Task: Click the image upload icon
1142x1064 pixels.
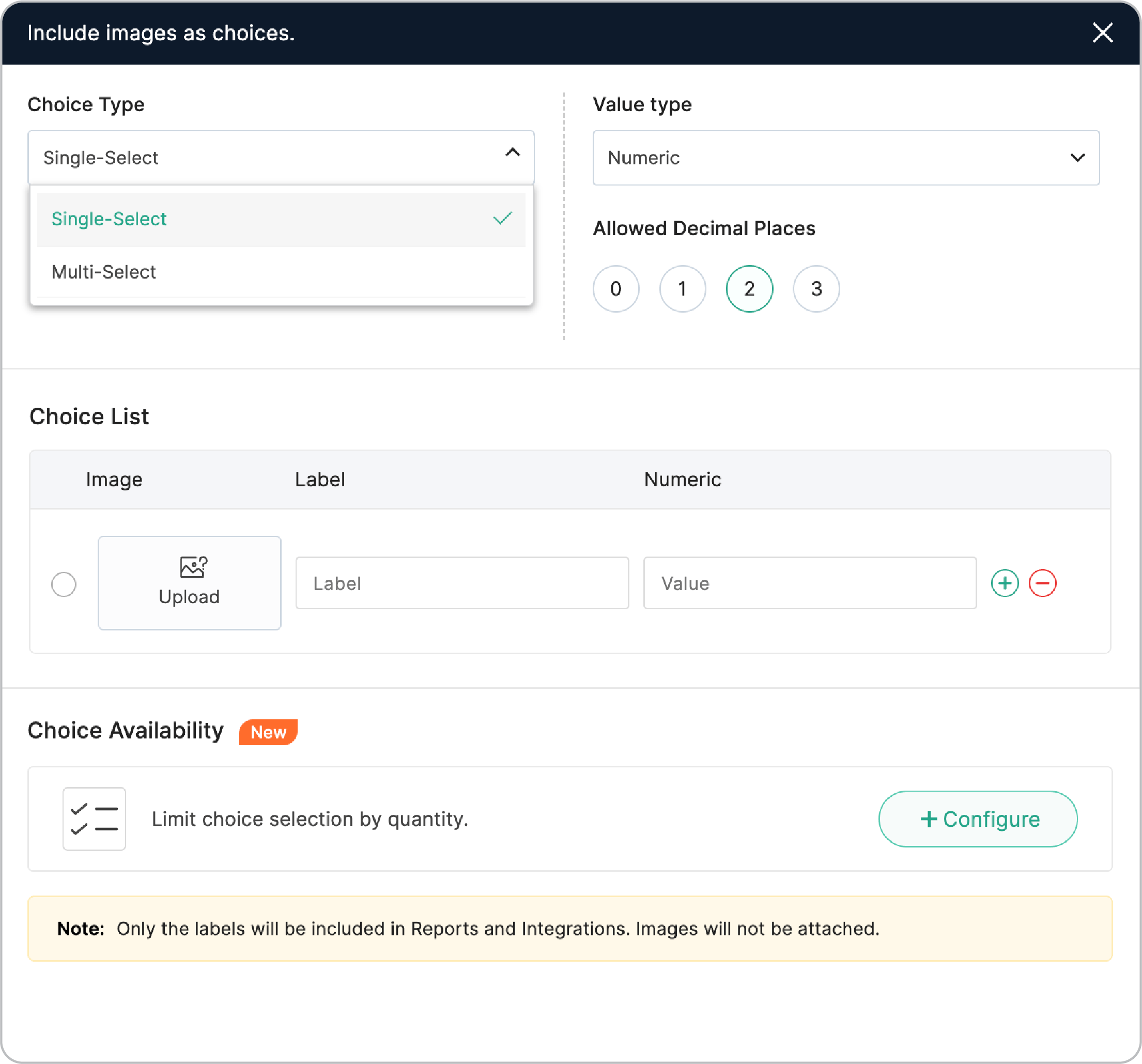Action: click(193, 566)
